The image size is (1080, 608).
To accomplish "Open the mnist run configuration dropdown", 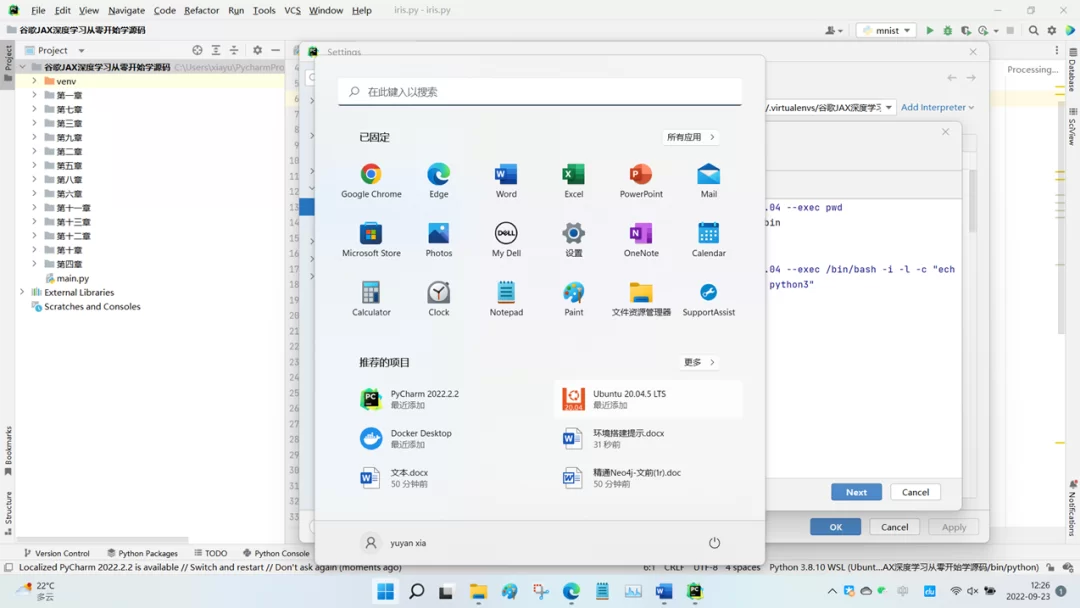I will (886, 30).
